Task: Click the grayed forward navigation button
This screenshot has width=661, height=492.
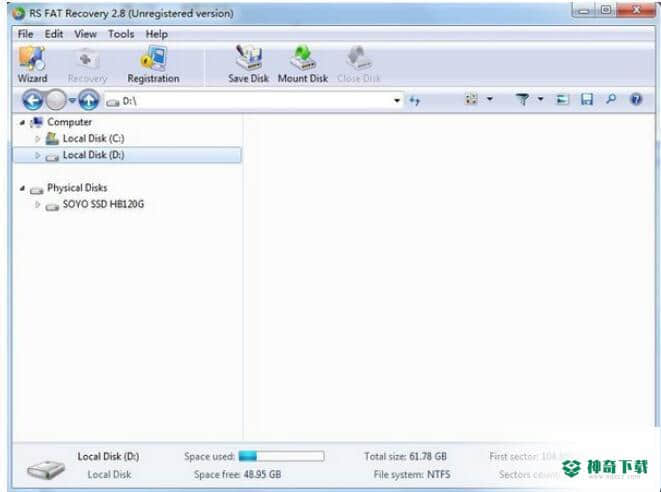Action: [x=56, y=100]
